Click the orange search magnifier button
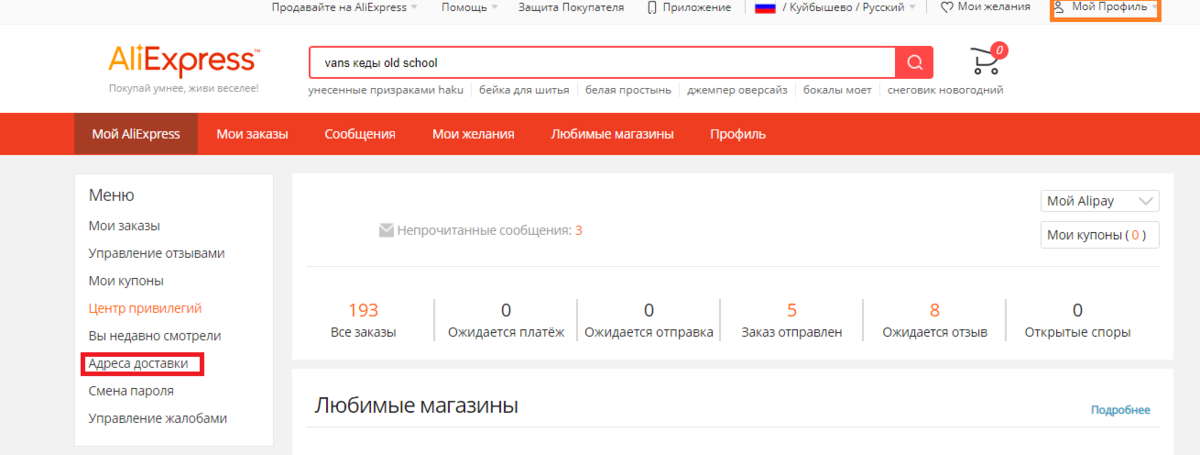The image size is (1200, 455). click(914, 62)
